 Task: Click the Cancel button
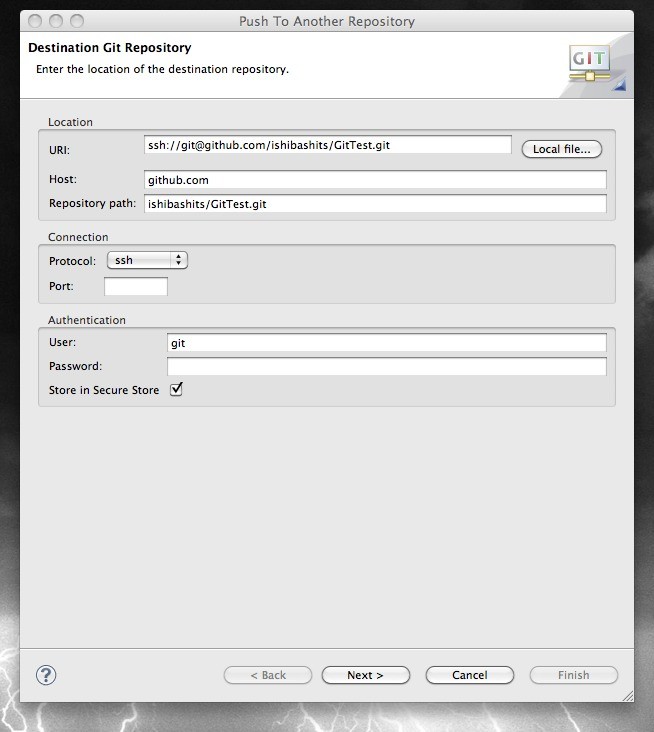pyautogui.click(x=470, y=675)
